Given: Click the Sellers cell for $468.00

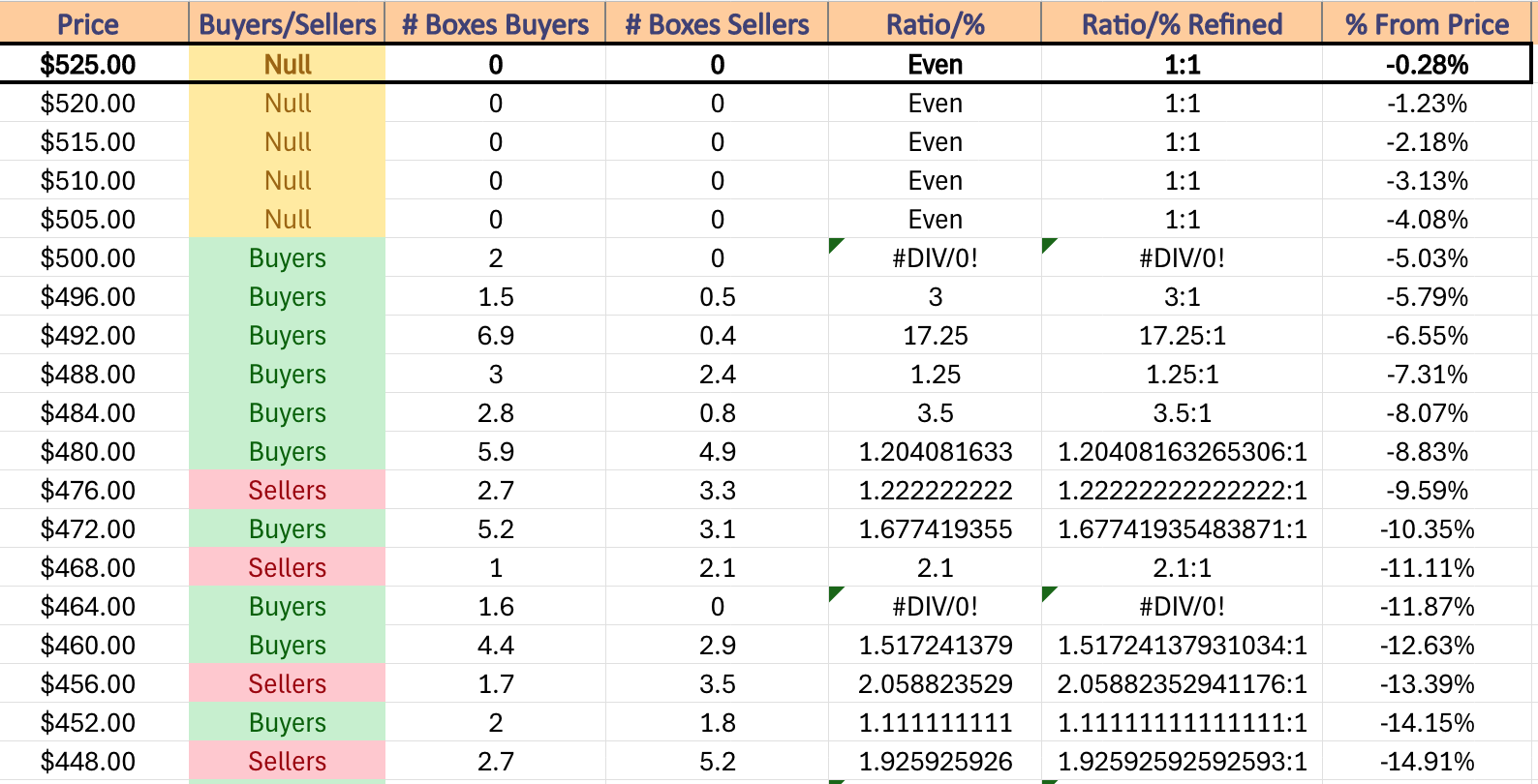Looking at the screenshot, I should point(287,567).
